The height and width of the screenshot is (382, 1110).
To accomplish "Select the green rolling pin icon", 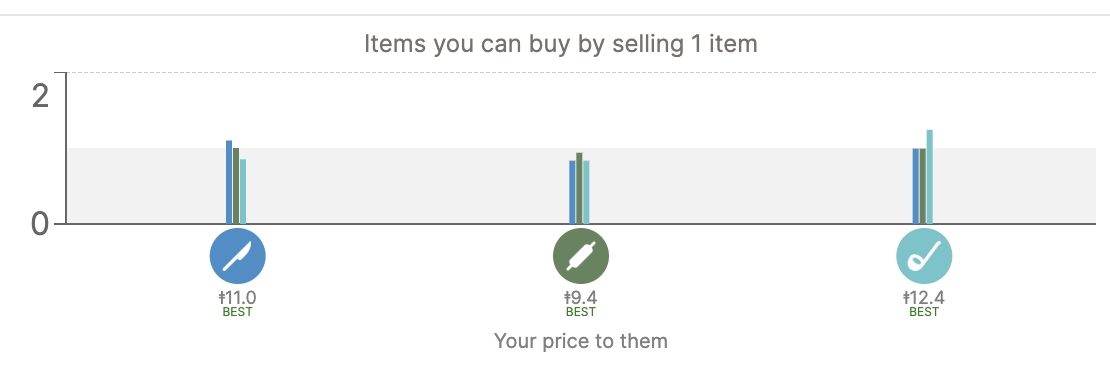I will [x=580, y=256].
